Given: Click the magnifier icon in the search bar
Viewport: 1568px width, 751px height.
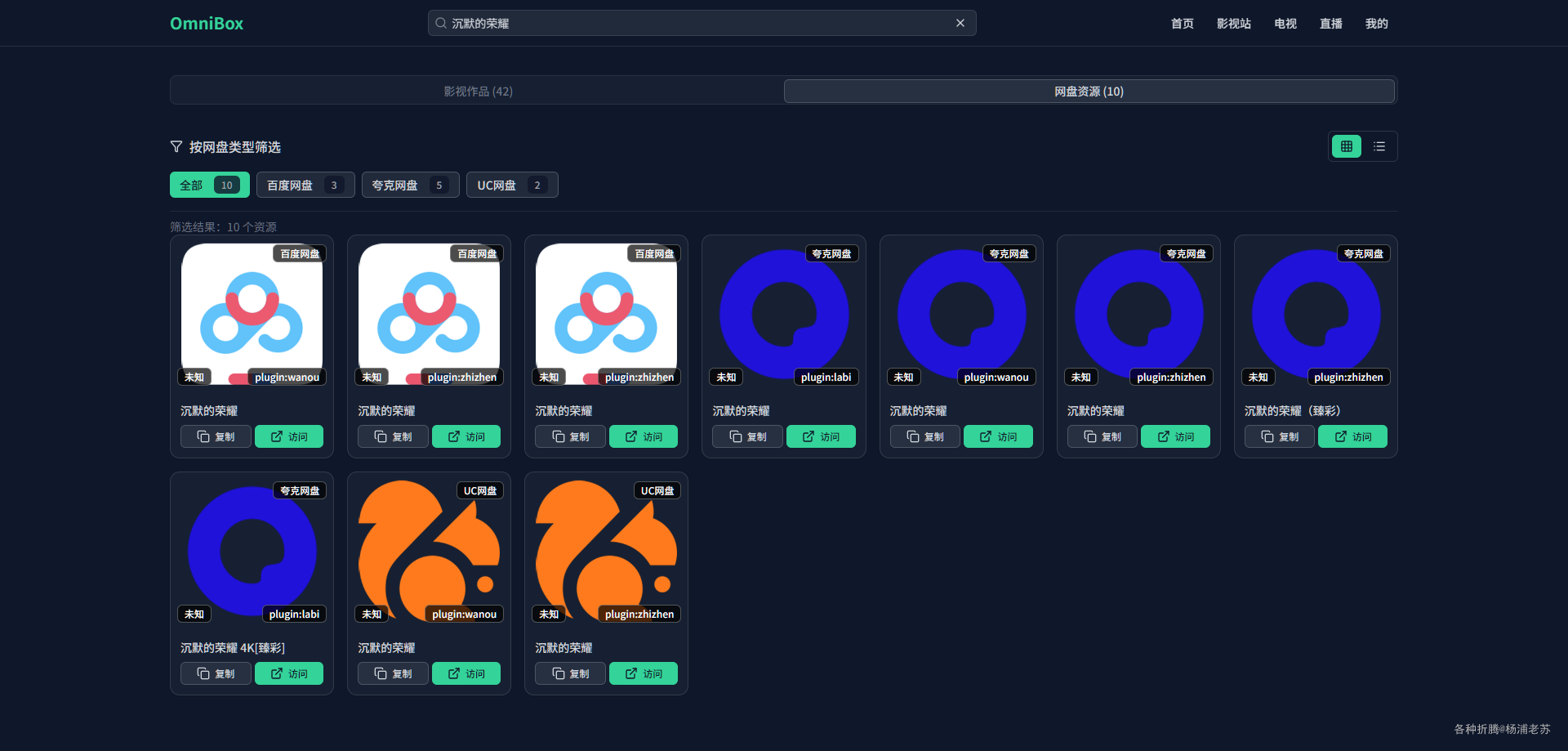Looking at the screenshot, I should coord(441,23).
